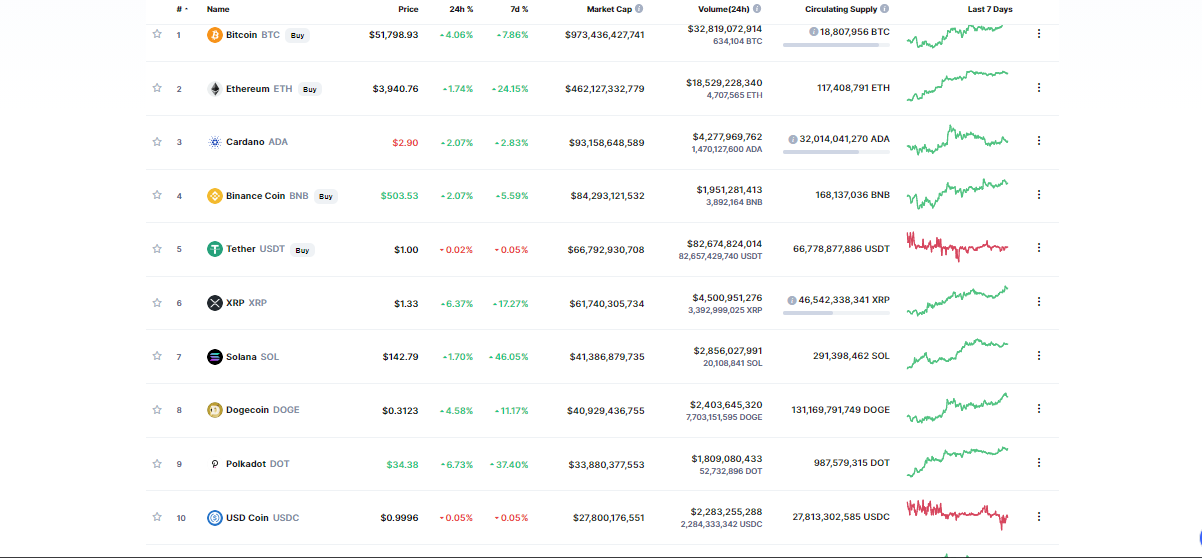Click Polkadot price $34.38
This screenshot has width=1202, height=558.
402,464
